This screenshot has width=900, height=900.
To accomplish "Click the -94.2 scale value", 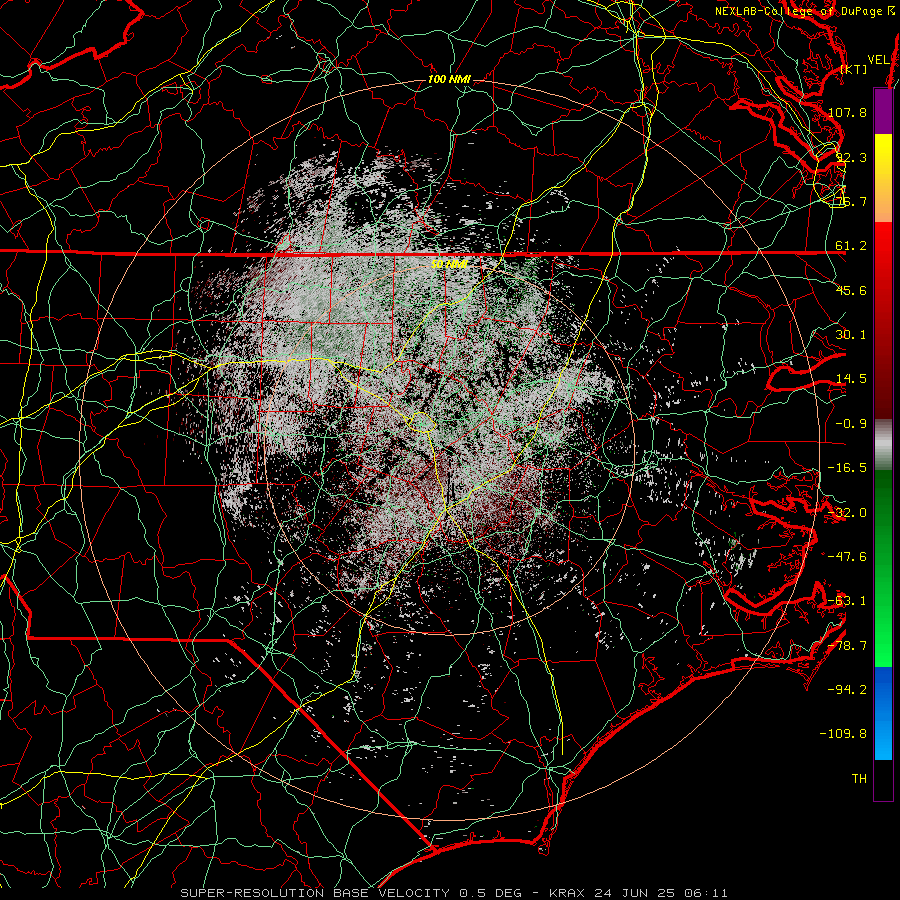I will 847,689.
